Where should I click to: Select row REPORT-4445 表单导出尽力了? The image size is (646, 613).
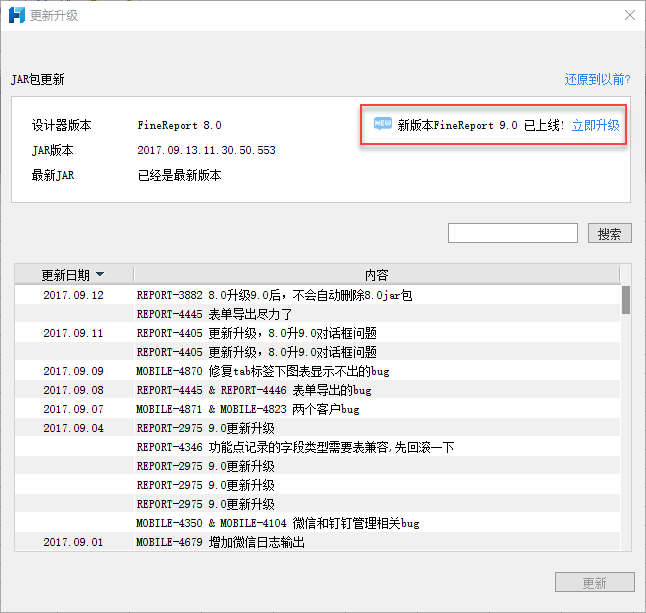coord(317,314)
